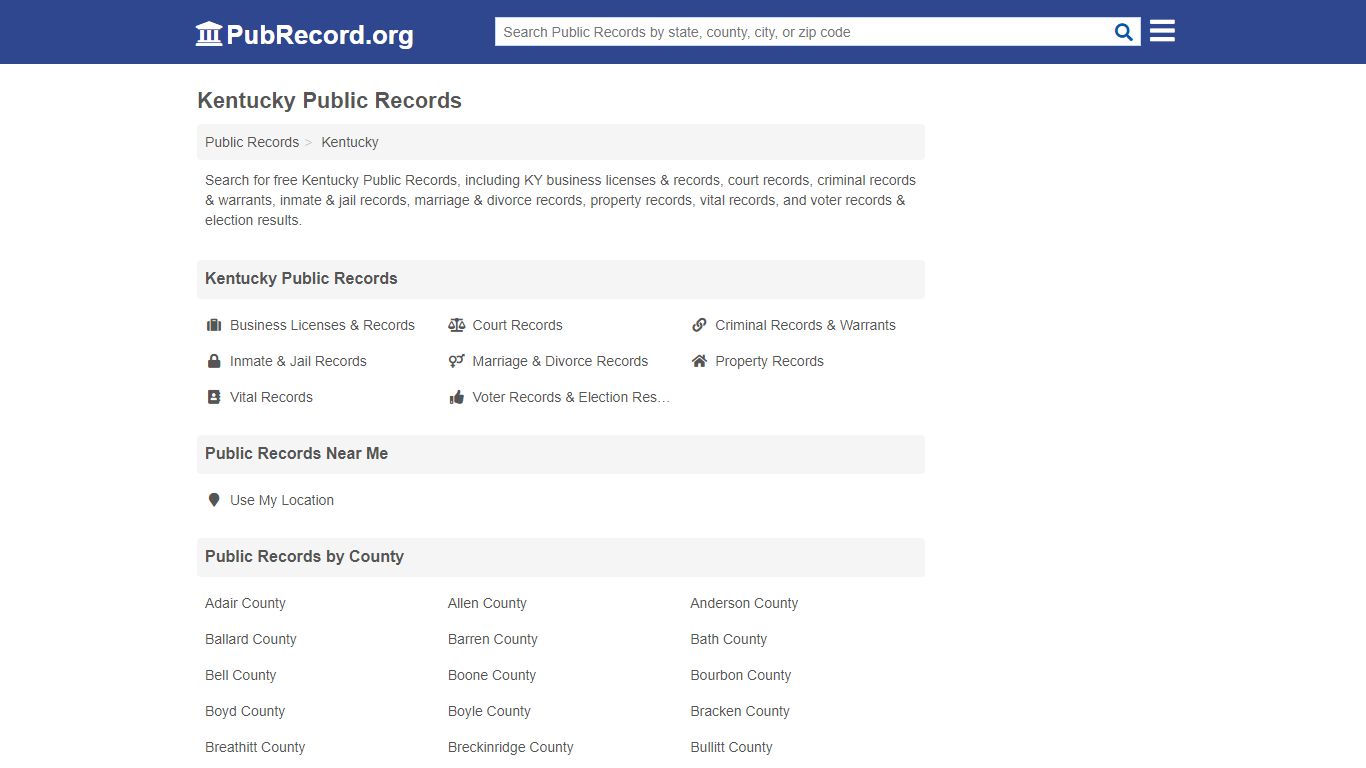Screen dimensions: 1366x768
Task: Open Court Records link
Action: point(517,325)
